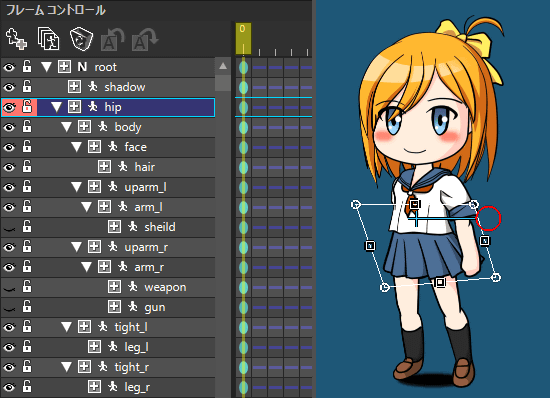550x398 pixels.
Task: Select the 'weapon' part name
Action: pos(165,288)
